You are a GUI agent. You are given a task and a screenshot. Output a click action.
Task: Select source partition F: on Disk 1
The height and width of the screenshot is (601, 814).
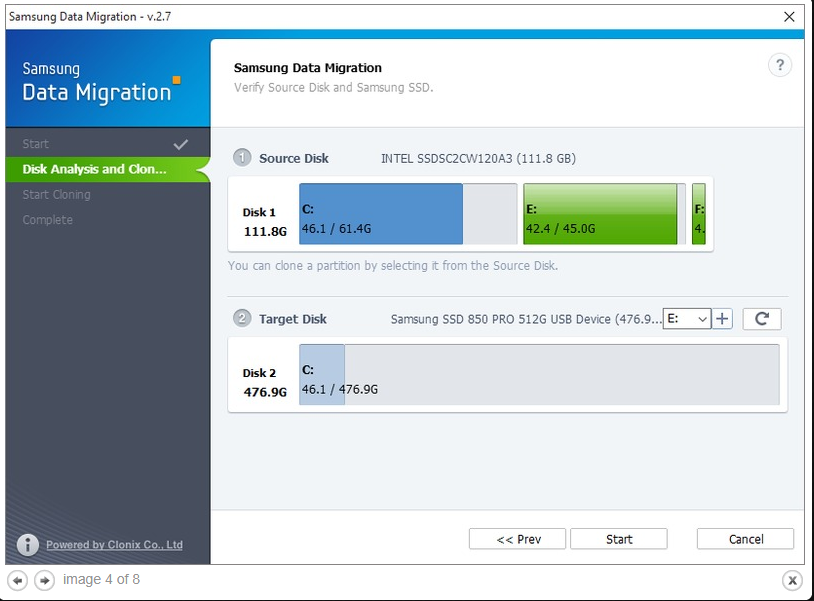point(699,214)
